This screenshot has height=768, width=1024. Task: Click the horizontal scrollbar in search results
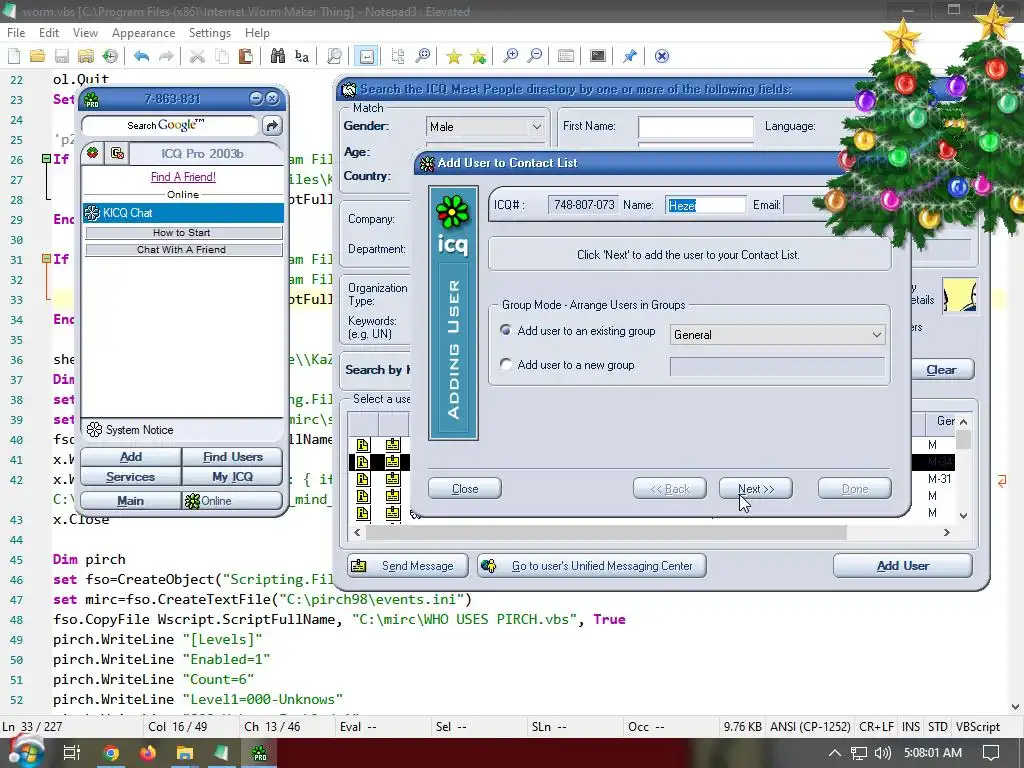[606, 533]
